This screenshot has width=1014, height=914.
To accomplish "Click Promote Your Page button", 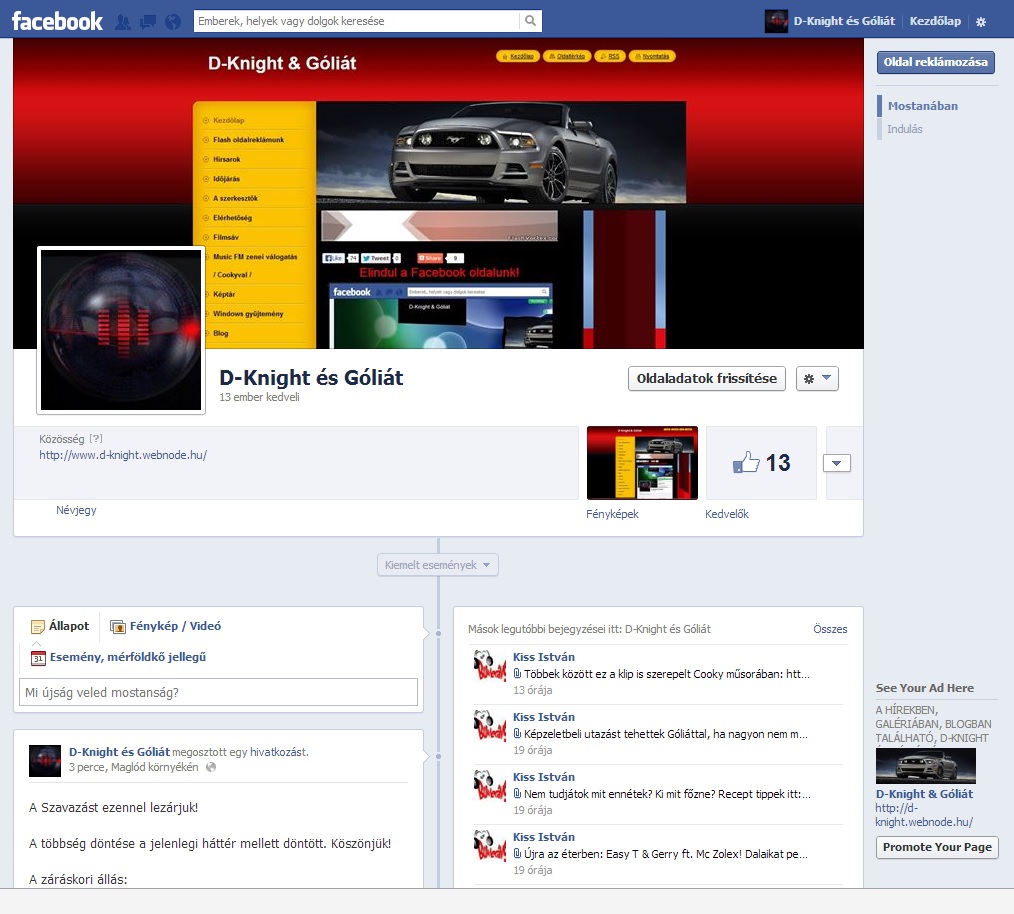I will pos(937,847).
